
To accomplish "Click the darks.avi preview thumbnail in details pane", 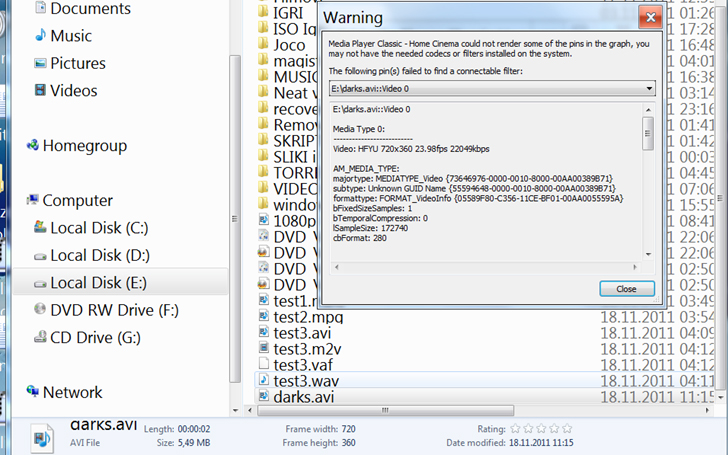I will [42, 437].
